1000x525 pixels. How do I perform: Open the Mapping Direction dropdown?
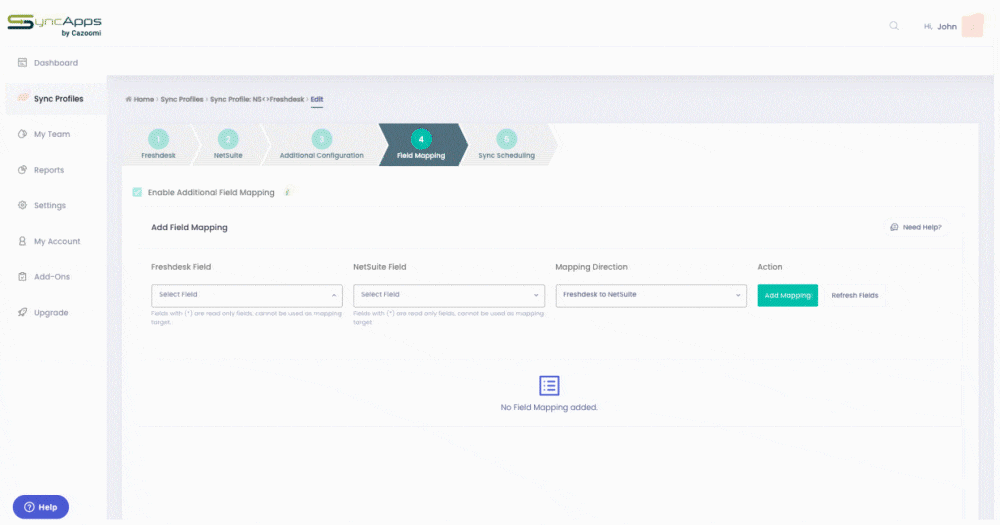pyautogui.click(x=651, y=295)
